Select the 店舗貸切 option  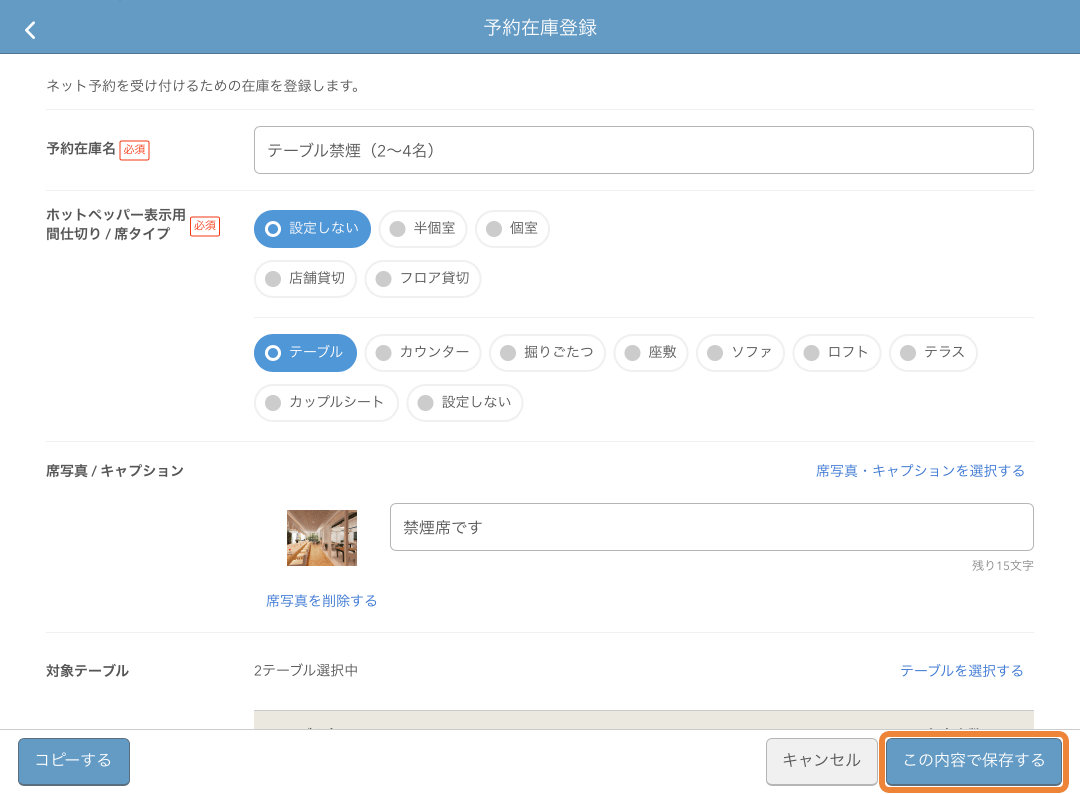305,278
